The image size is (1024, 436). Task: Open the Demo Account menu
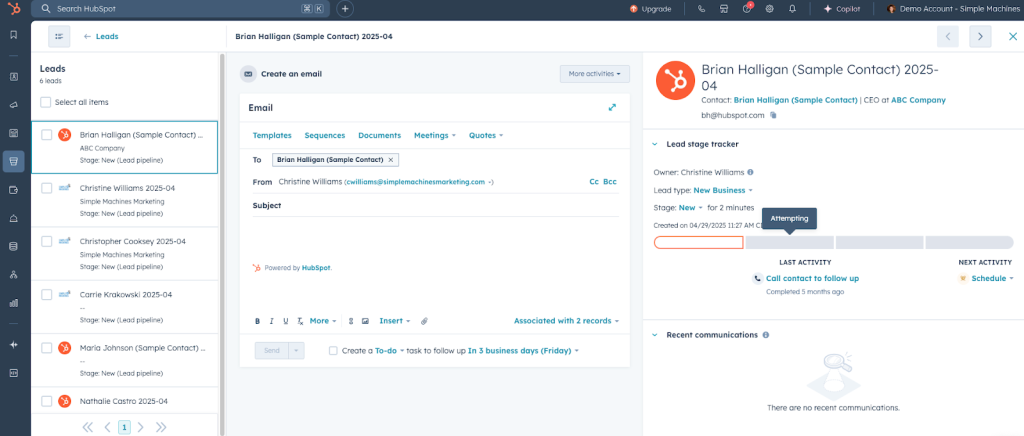951,9
